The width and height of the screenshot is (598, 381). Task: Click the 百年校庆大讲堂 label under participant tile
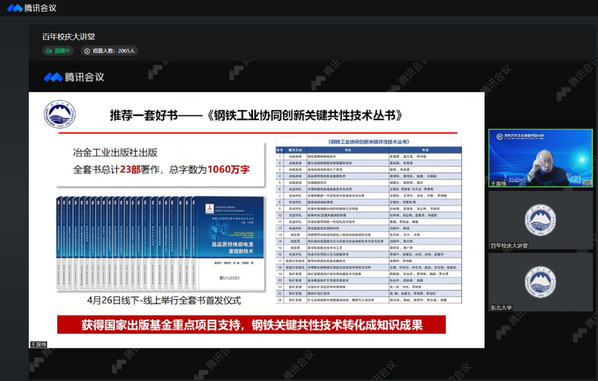click(x=509, y=245)
